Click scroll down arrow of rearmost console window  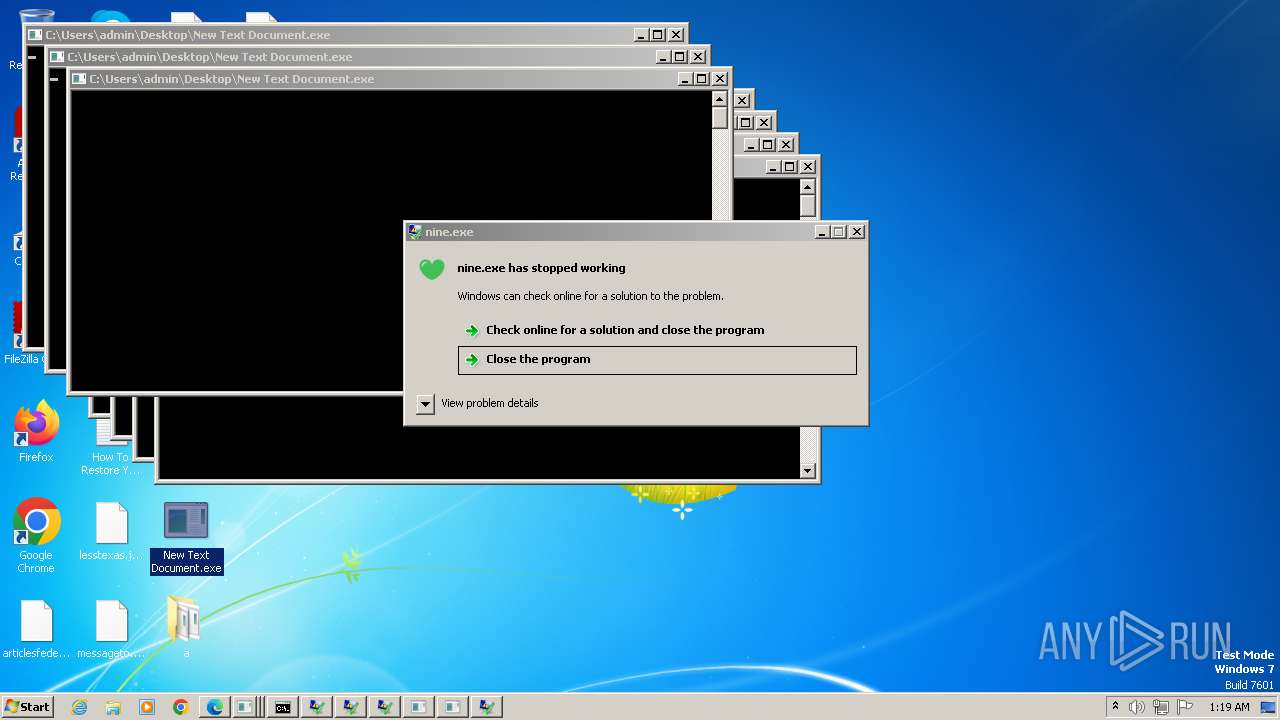807,470
